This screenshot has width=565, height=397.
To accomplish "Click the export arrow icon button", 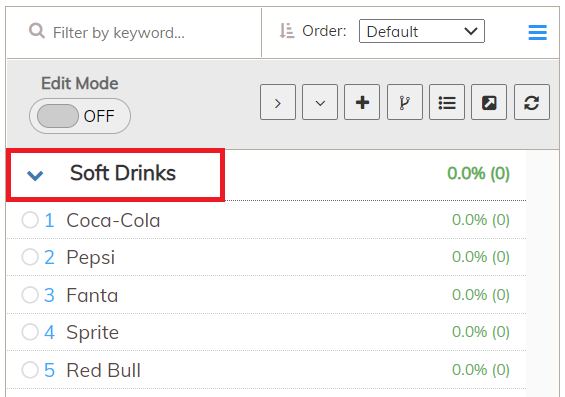I will [489, 102].
